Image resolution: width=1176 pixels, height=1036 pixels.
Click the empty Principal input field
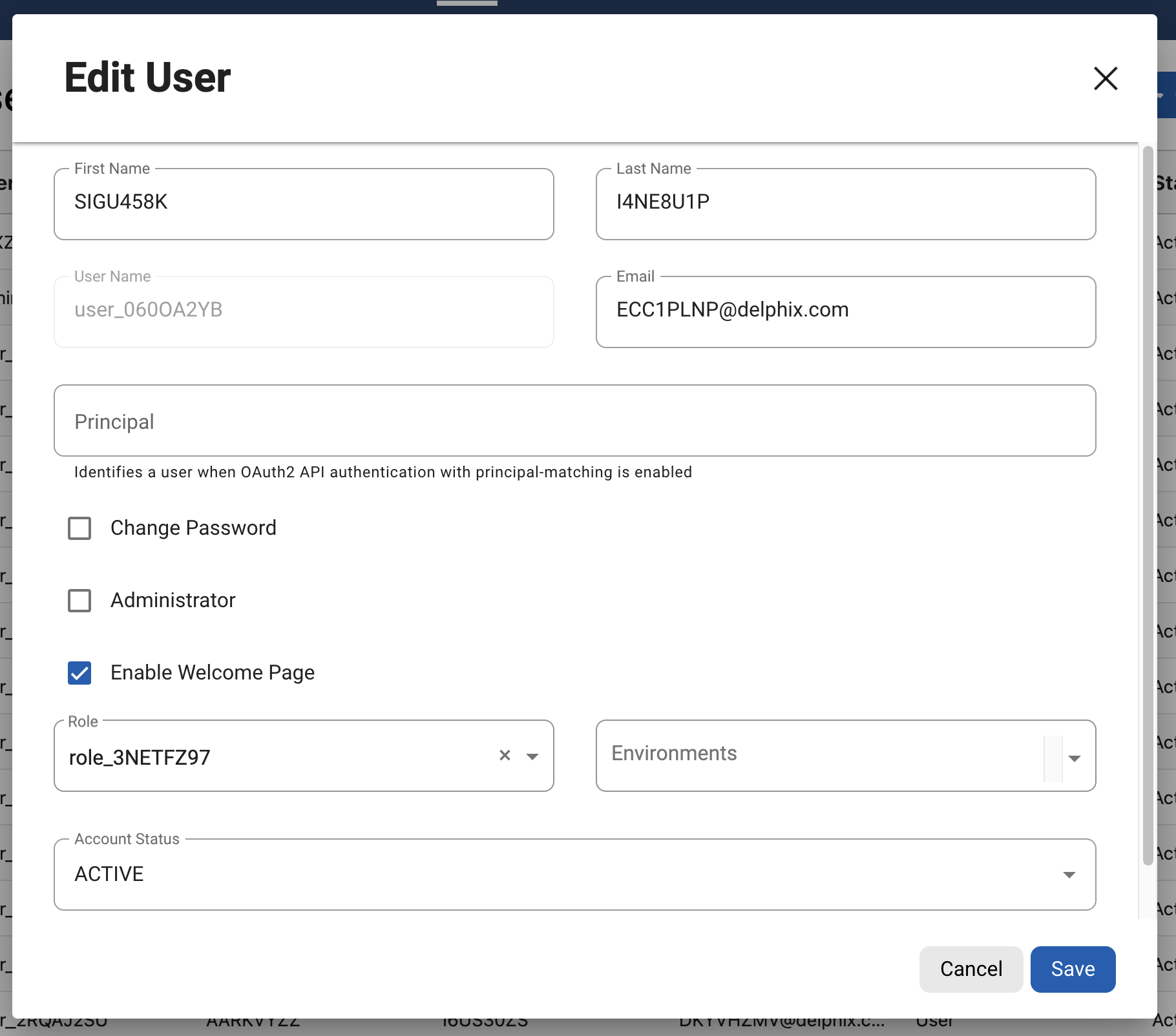click(x=574, y=420)
